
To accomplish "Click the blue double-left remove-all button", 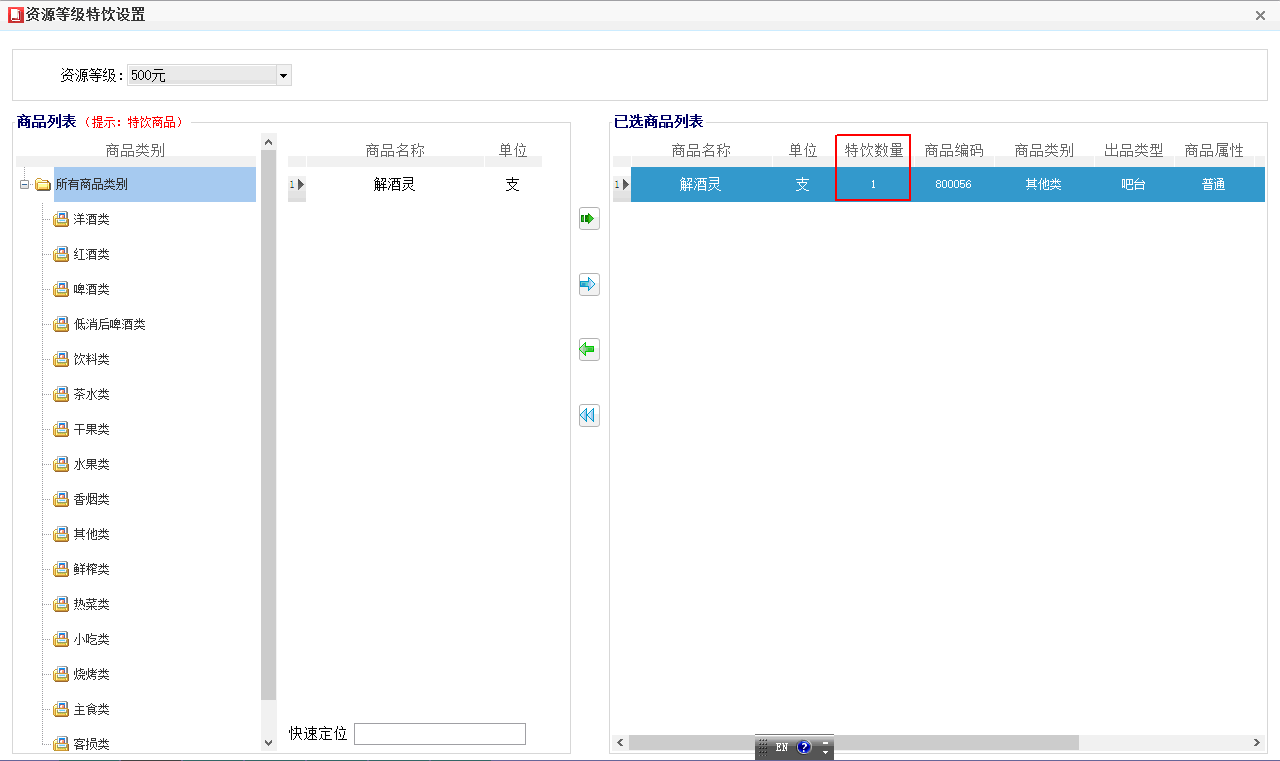I will point(589,415).
